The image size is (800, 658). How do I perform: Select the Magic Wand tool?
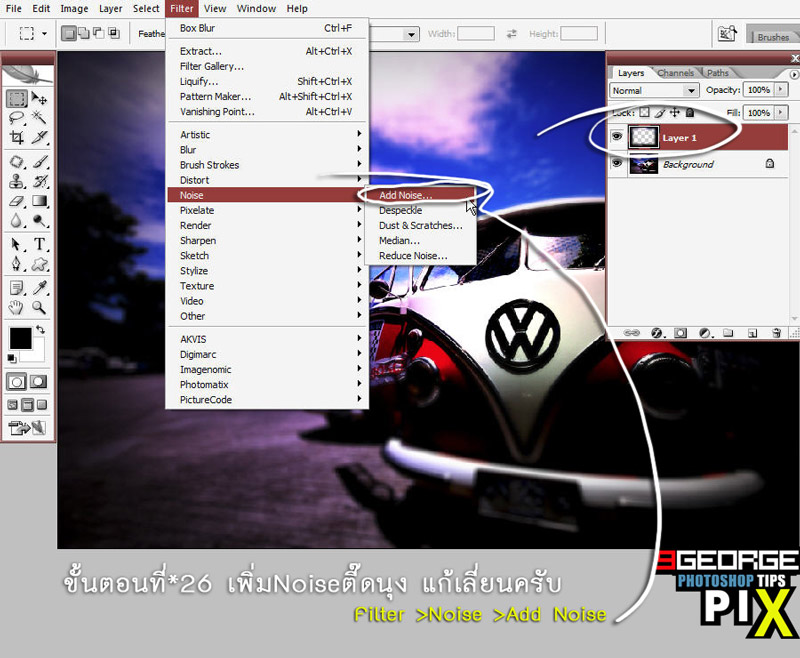coord(39,118)
